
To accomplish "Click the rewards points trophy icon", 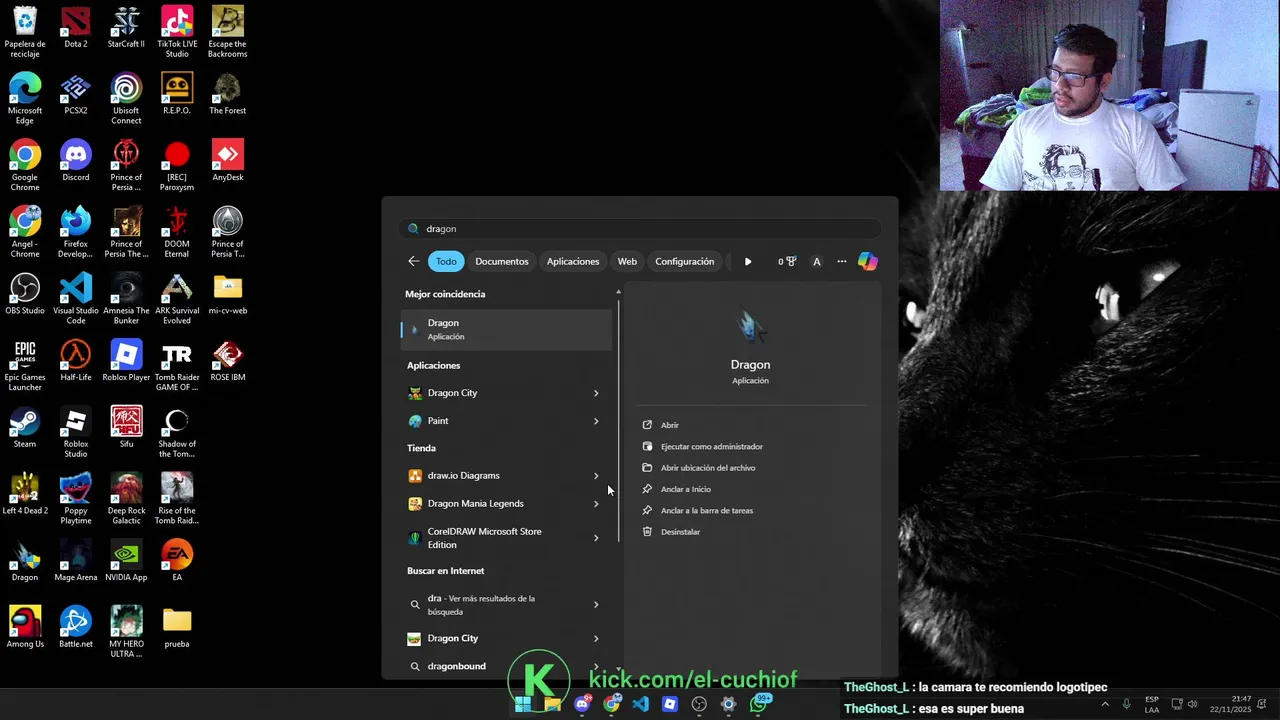I will [x=787, y=261].
